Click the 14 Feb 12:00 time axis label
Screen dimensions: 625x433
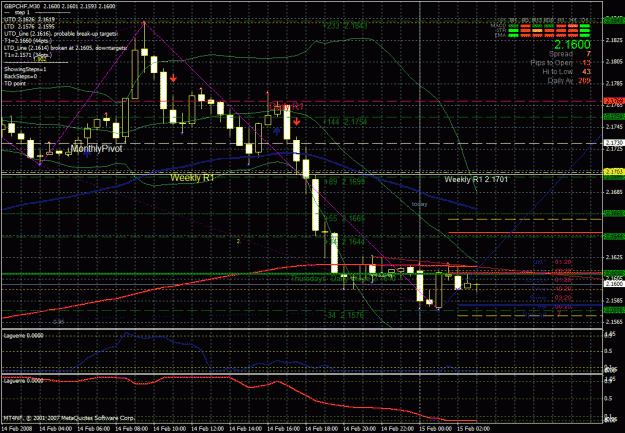207,429
